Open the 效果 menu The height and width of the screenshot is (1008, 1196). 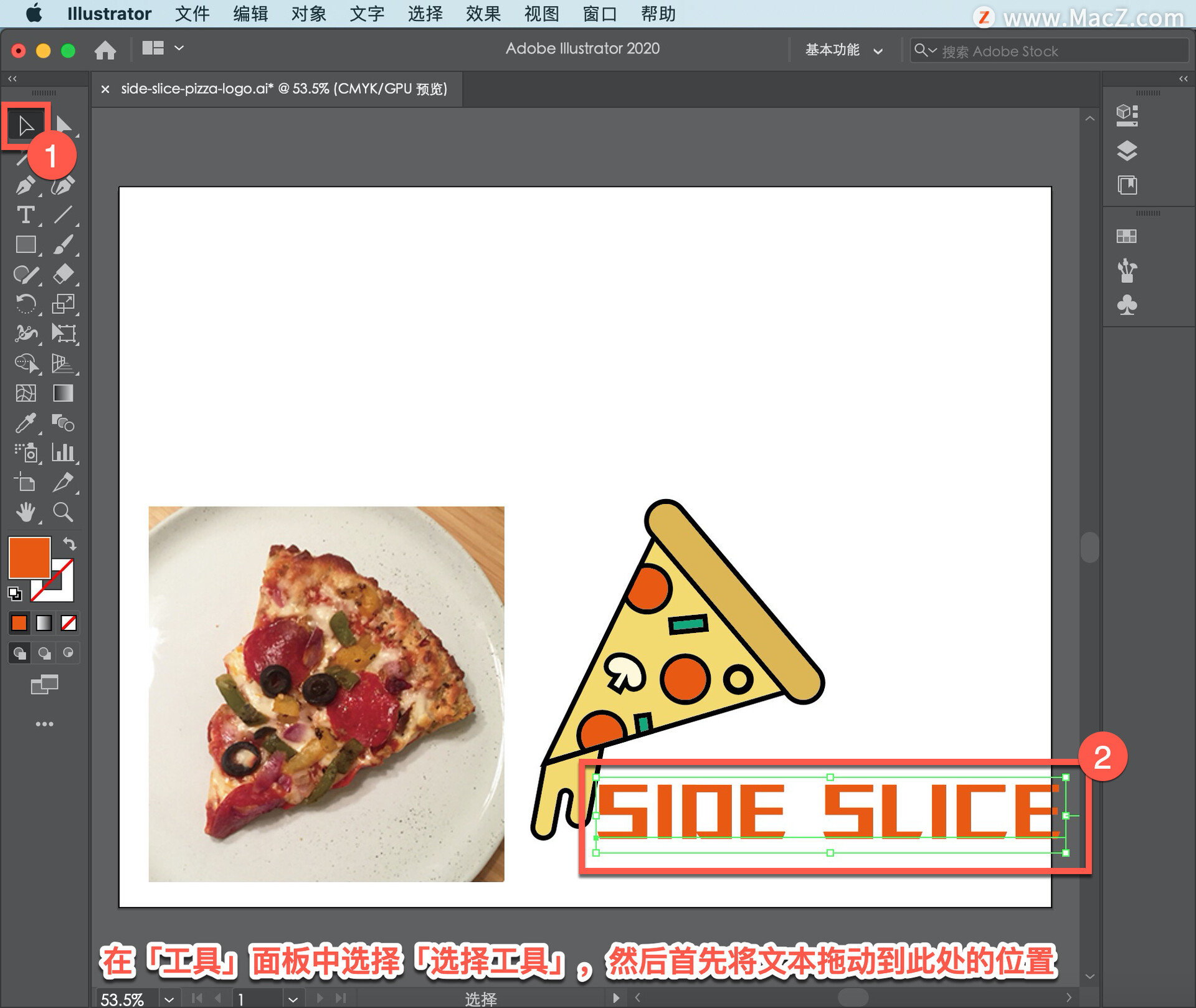(483, 14)
